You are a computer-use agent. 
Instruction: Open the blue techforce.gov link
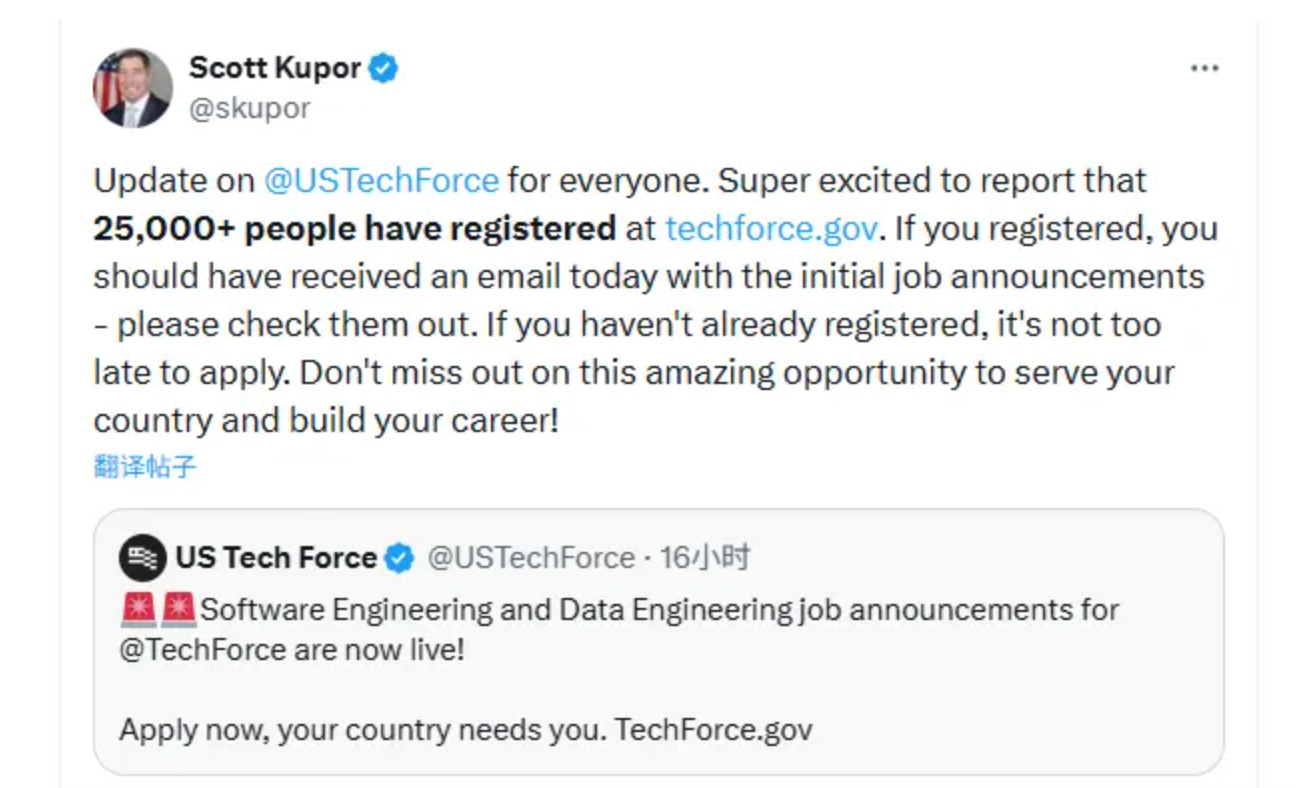pyautogui.click(x=771, y=228)
